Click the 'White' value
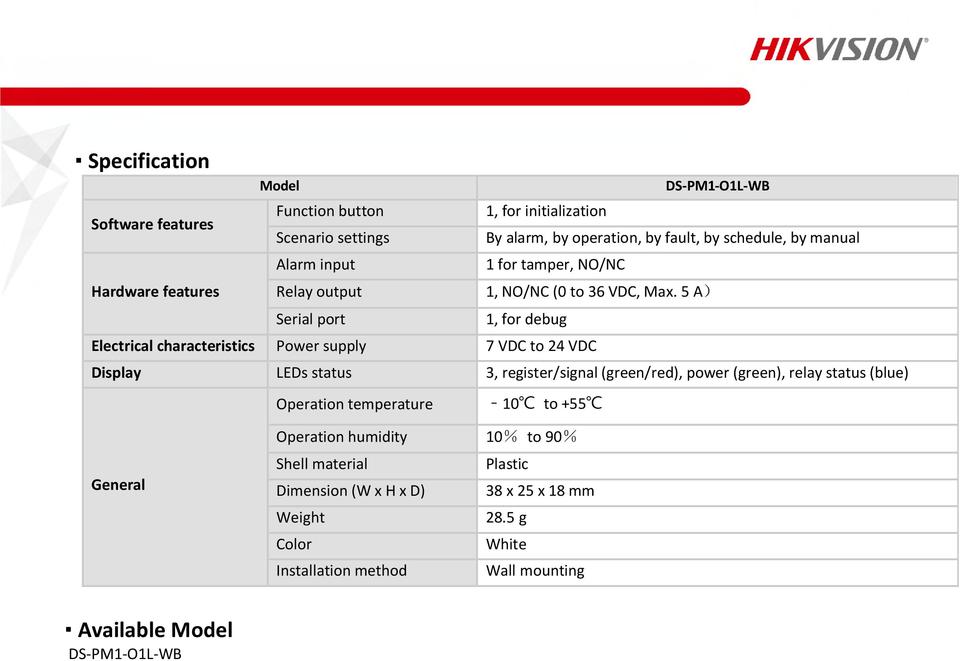This screenshot has height=661, width=960. pyautogui.click(x=506, y=545)
